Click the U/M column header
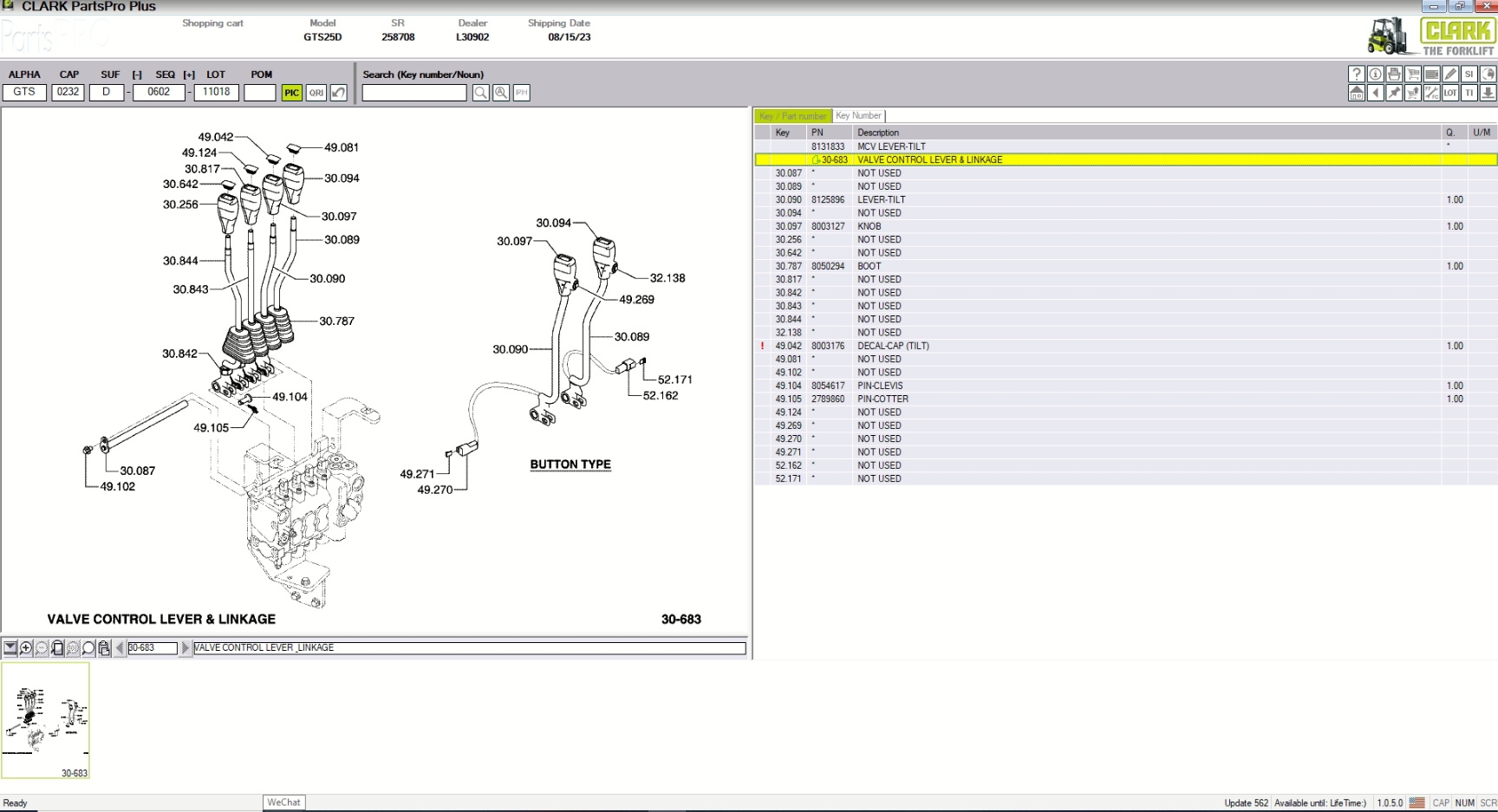1498x812 pixels. (1482, 133)
